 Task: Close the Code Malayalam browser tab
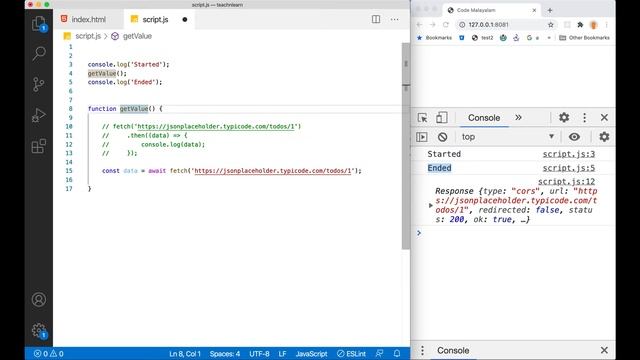point(534,10)
